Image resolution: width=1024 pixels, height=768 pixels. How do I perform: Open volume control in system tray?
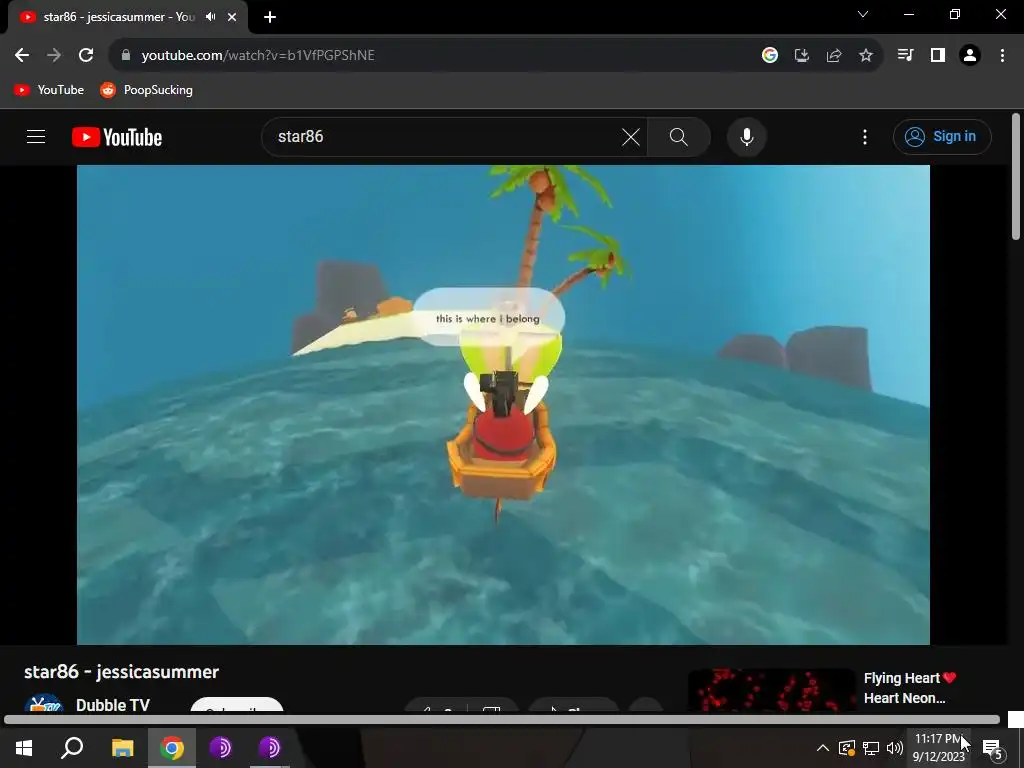[895, 748]
